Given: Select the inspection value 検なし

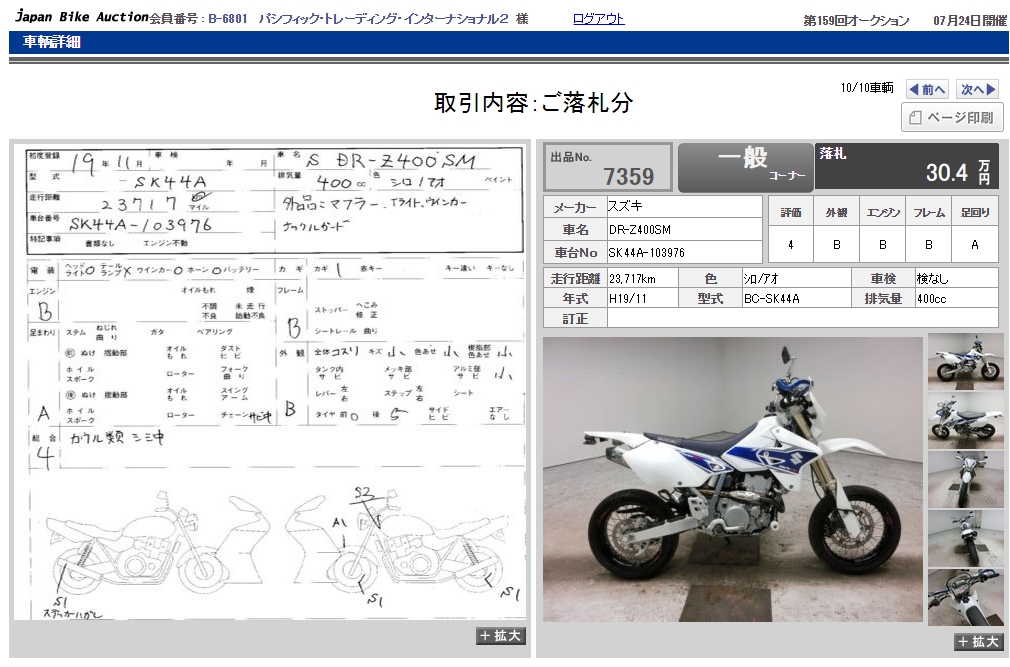Looking at the screenshot, I should [933, 279].
